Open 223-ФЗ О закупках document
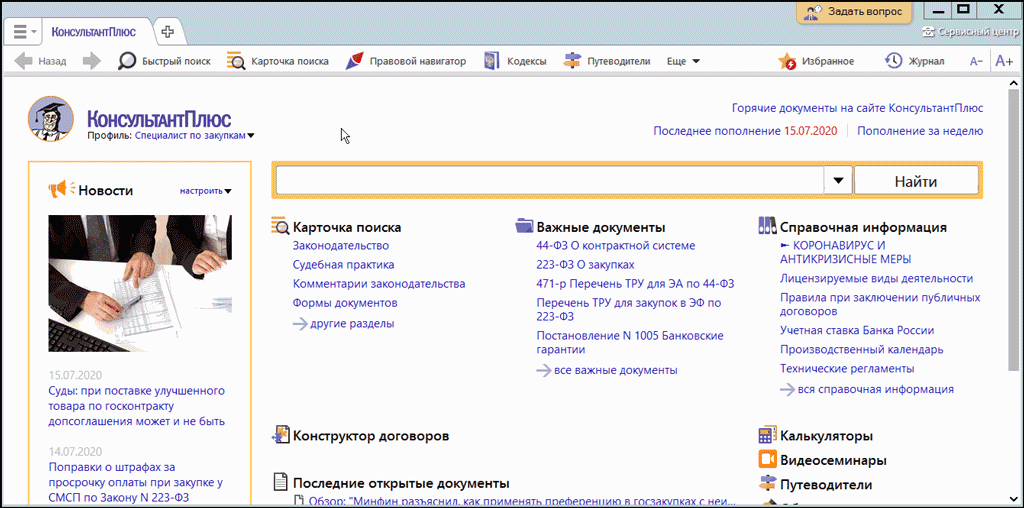The height and width of the screenshot is (508, 1024). (585, 264)
